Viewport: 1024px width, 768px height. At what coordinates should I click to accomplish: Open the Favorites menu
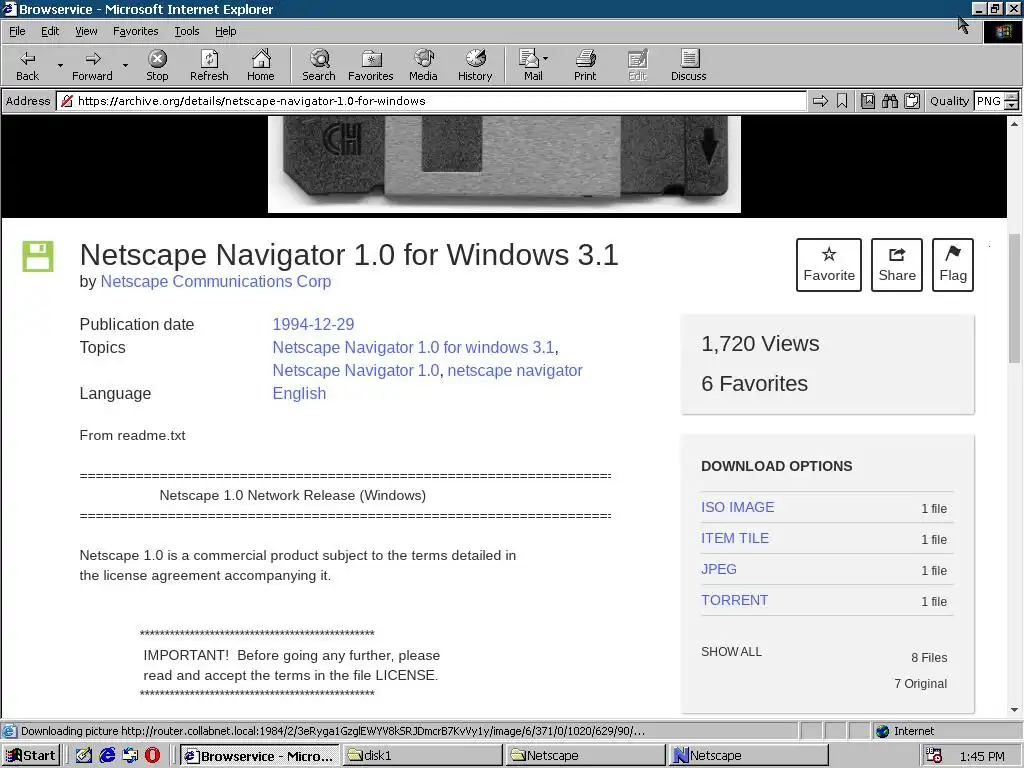point(135,31)
